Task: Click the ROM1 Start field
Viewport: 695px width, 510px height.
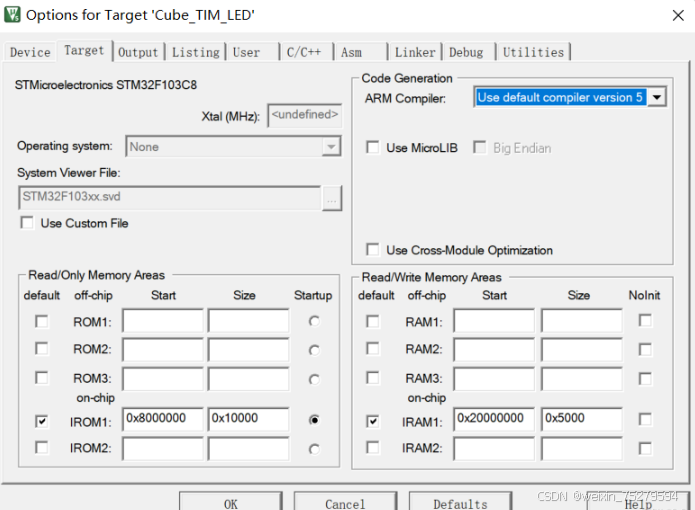Action: click(163, 321)
